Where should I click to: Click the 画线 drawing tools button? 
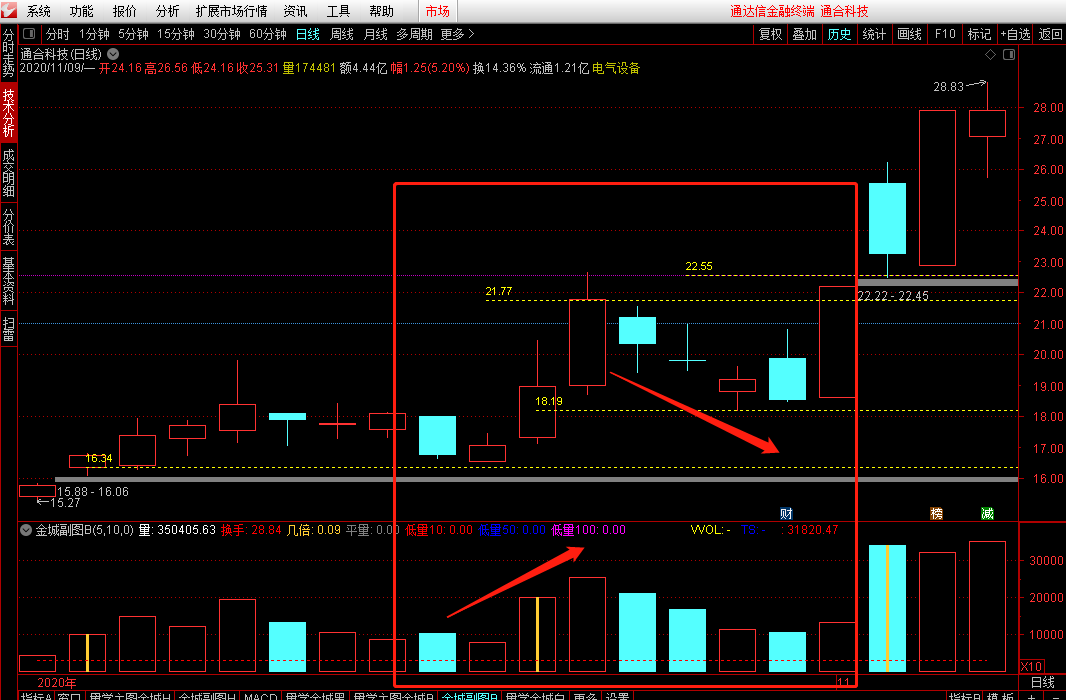[x=910, y=34]
